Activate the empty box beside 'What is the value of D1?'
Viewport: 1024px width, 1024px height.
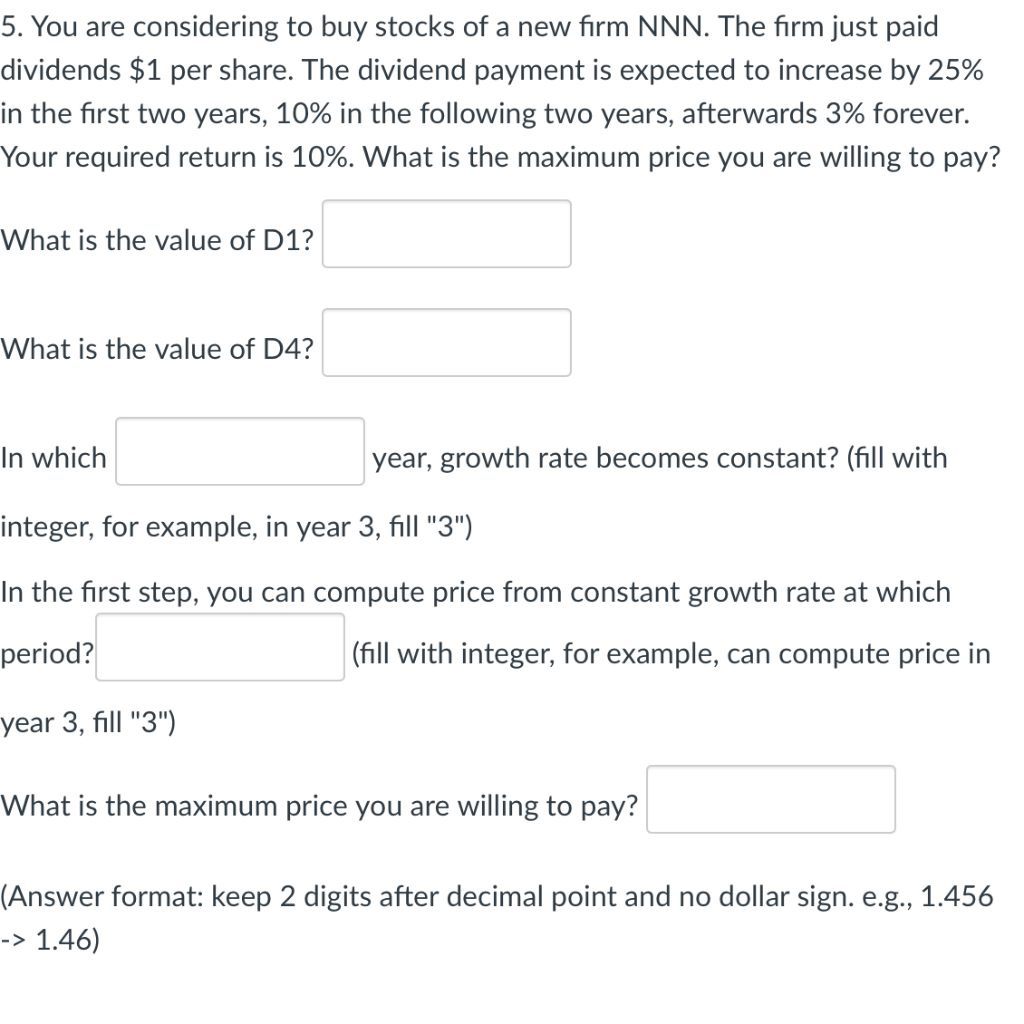point(446,234)
